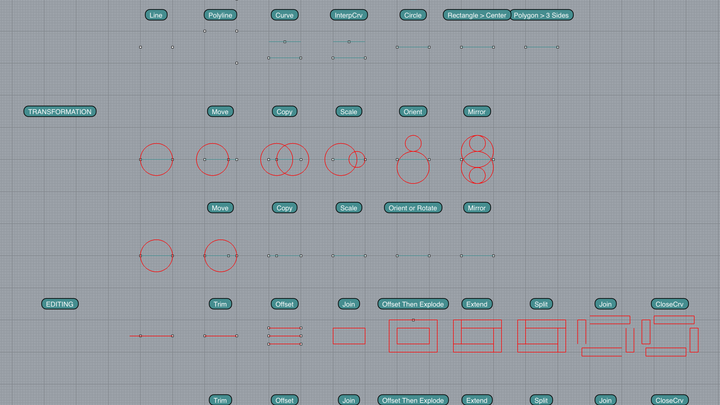Click the Polygon > 3 Sides label
This screenshot has width=720, height=405.
541,15
